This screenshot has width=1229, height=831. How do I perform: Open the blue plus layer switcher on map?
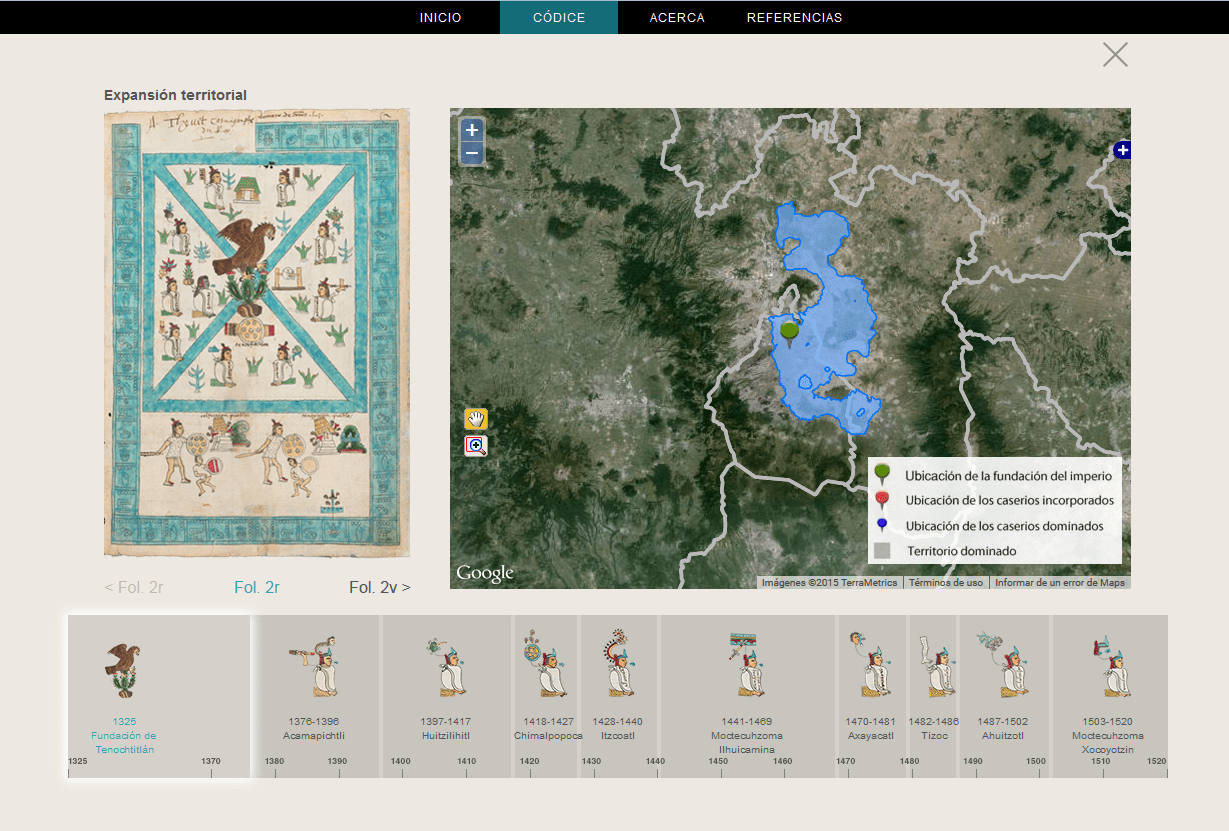1122,150
